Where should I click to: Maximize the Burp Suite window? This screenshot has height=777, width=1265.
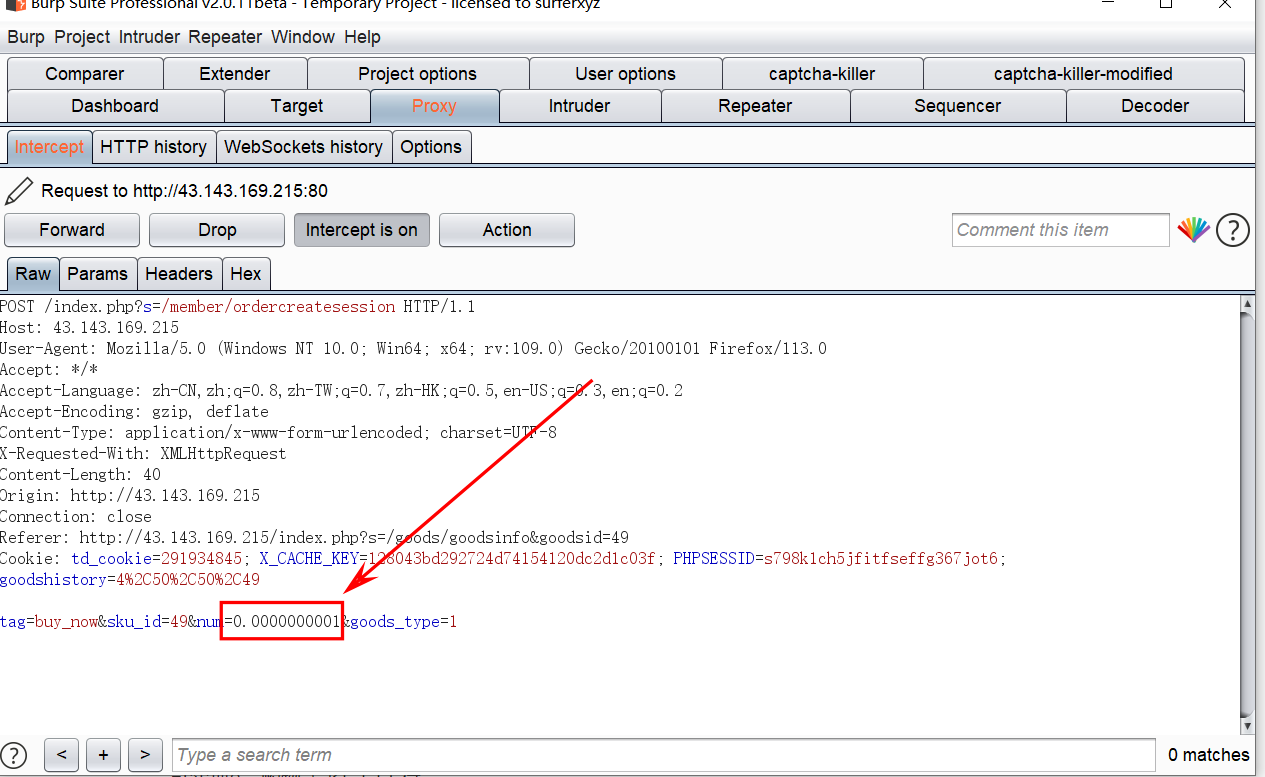pyautogui.click(x=1166, y=4)
